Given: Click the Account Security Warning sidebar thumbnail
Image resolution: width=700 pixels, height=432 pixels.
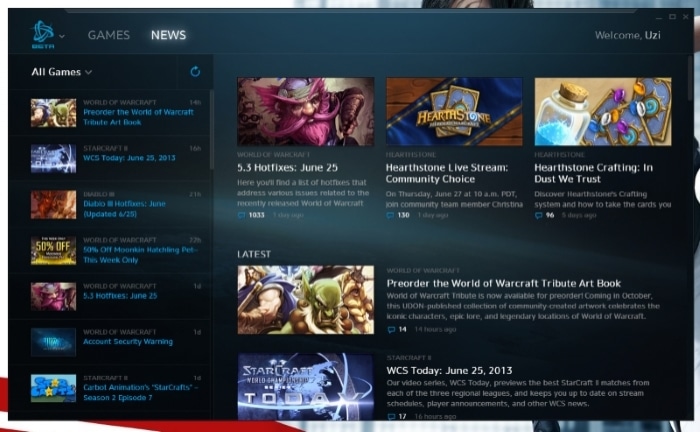Looking at the screenshot, I should pos(54,342).
